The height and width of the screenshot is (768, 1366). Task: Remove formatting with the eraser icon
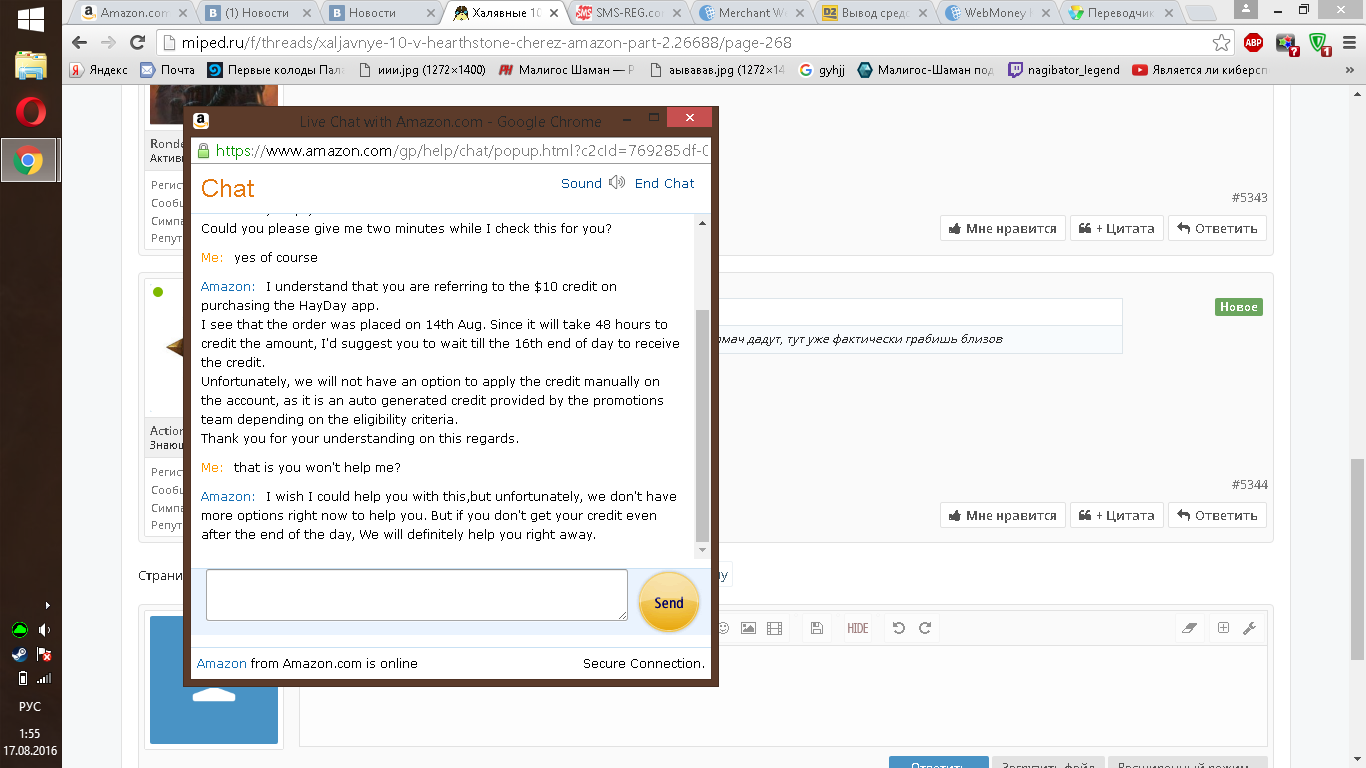pyautogui.click(x=1189, y=628)
